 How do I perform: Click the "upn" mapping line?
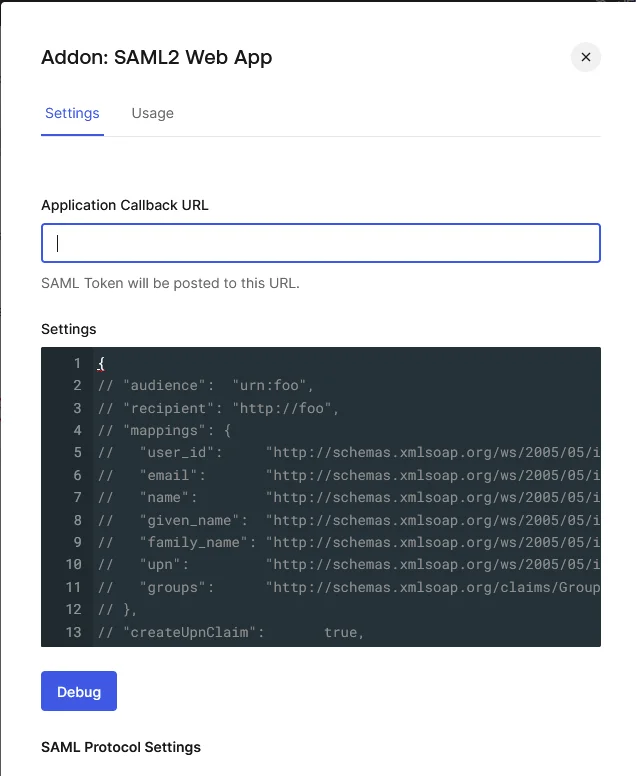(349, 565)
